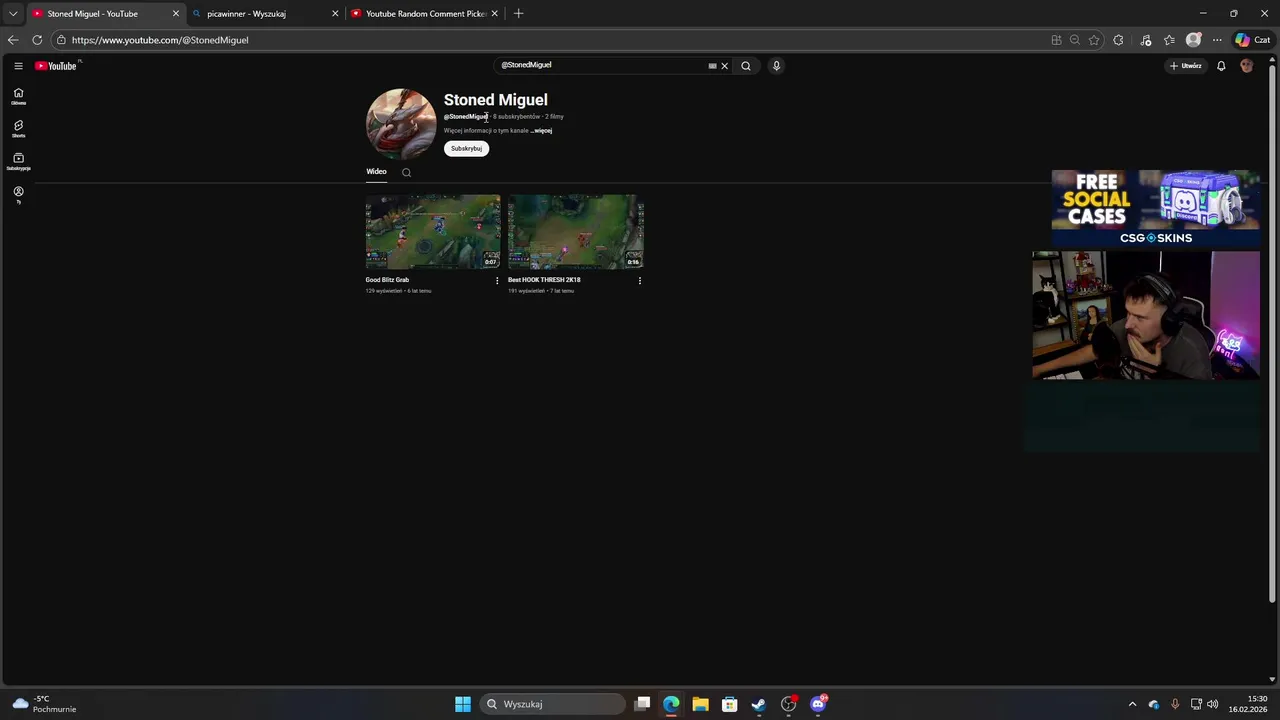This screenshot has height=720, width=1280.
Task: Open the Good Blitz Grab thumbnail
Action: coord(433,232)
